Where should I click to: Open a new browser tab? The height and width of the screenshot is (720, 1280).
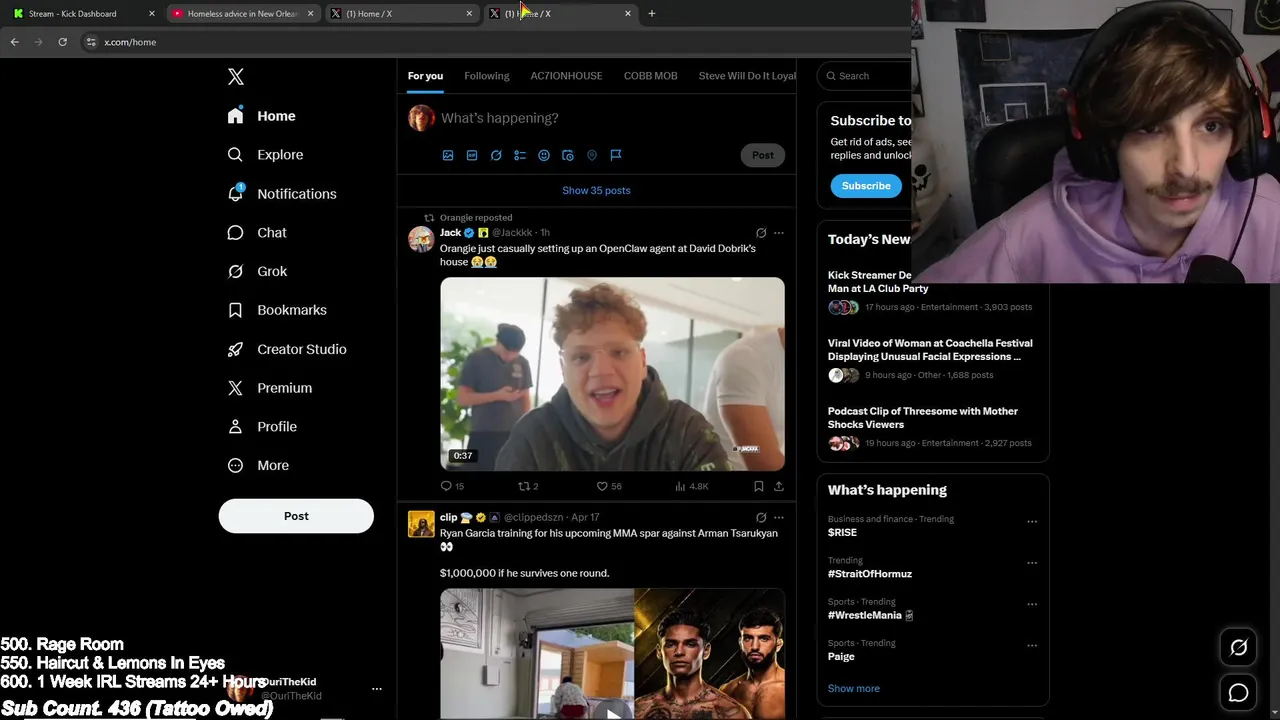click(x=652, y=14)
